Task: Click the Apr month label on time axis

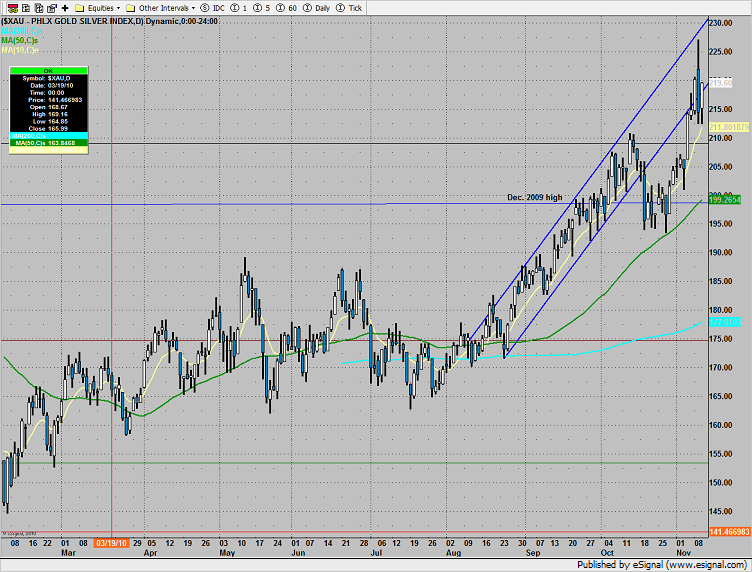Action: (151, 553)
